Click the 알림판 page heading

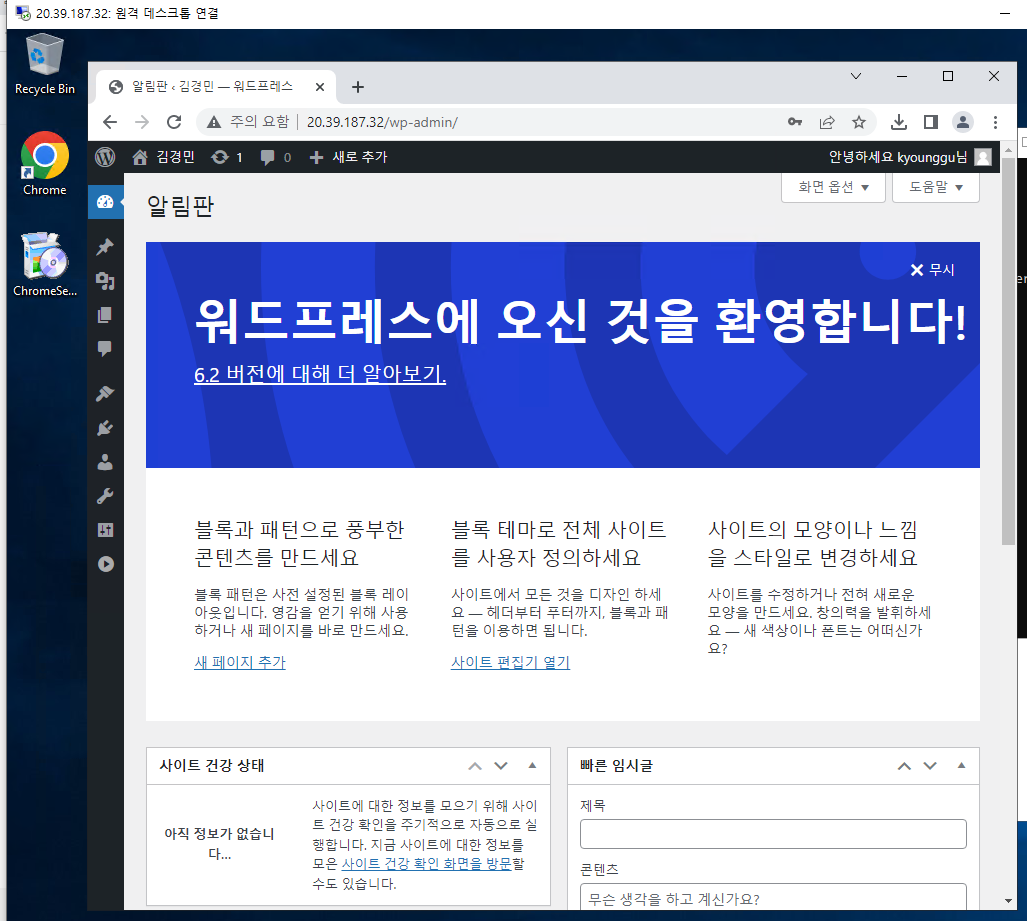180,206
